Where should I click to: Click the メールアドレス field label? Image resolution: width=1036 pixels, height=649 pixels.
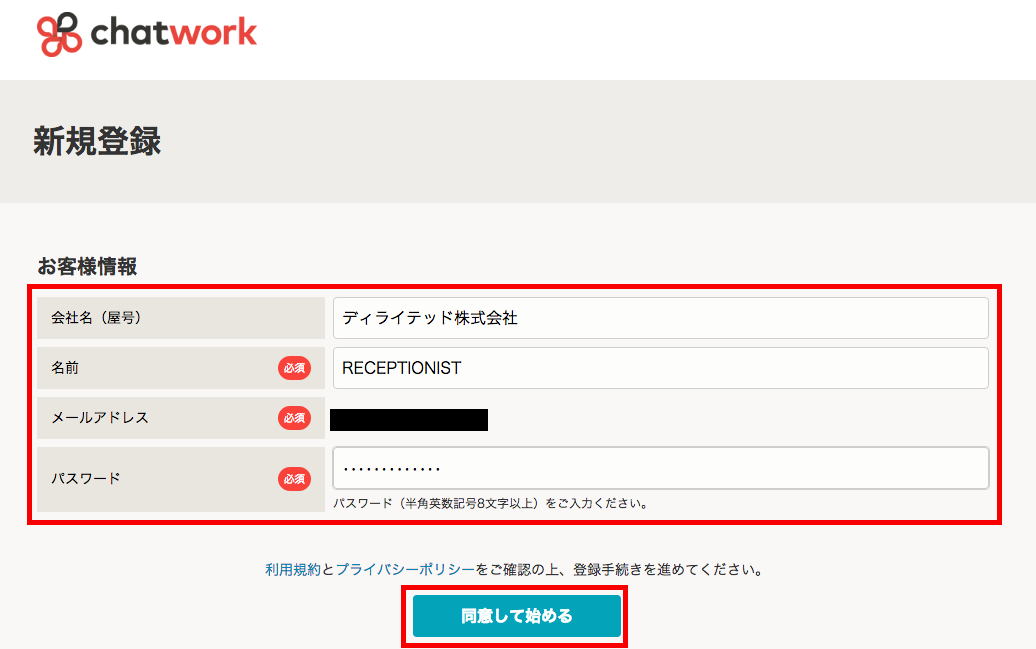pos(100,418)
